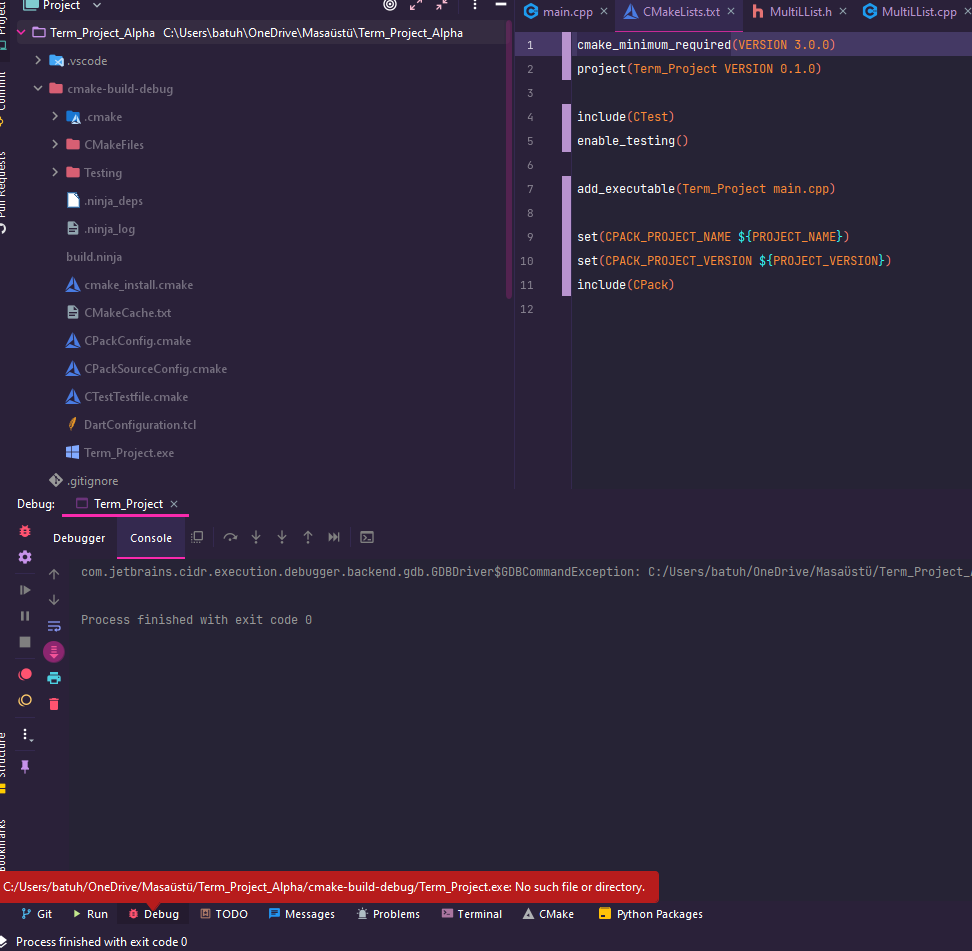Click Expand All icon in Project panel
The image size is (972, 951).
(416, 5)
